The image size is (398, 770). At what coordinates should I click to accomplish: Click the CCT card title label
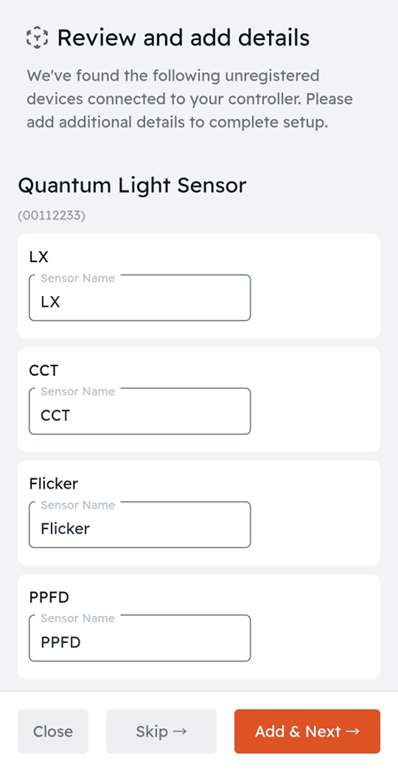(x=44, y=370)
